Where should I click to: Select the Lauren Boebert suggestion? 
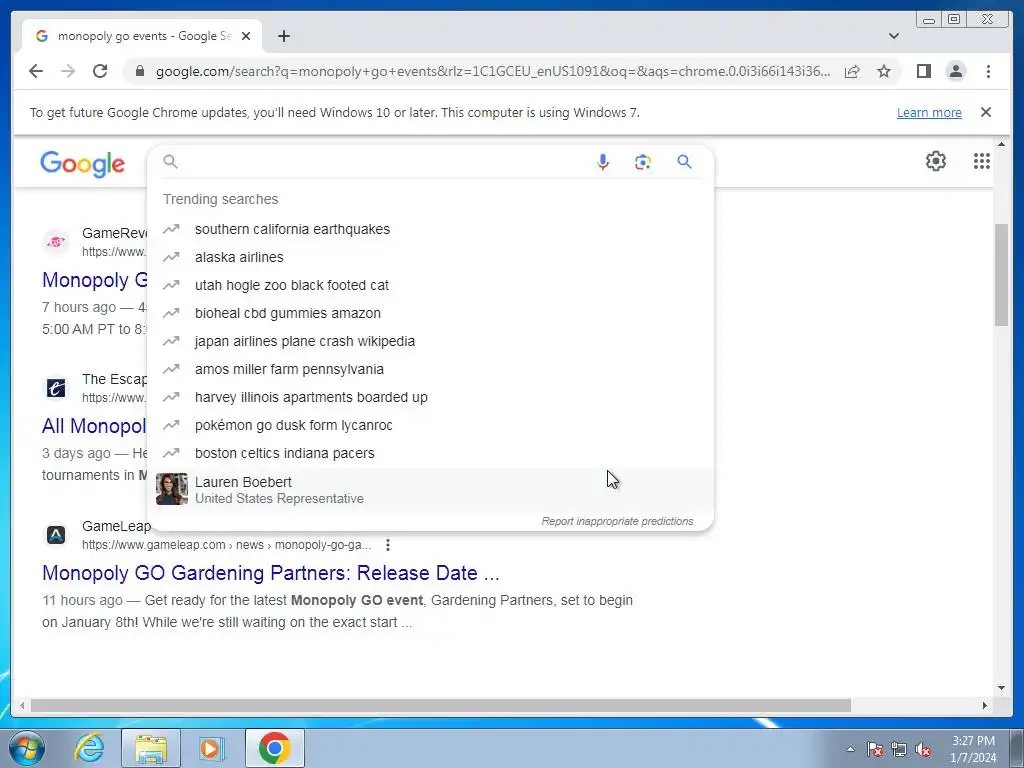pos(431,490)
